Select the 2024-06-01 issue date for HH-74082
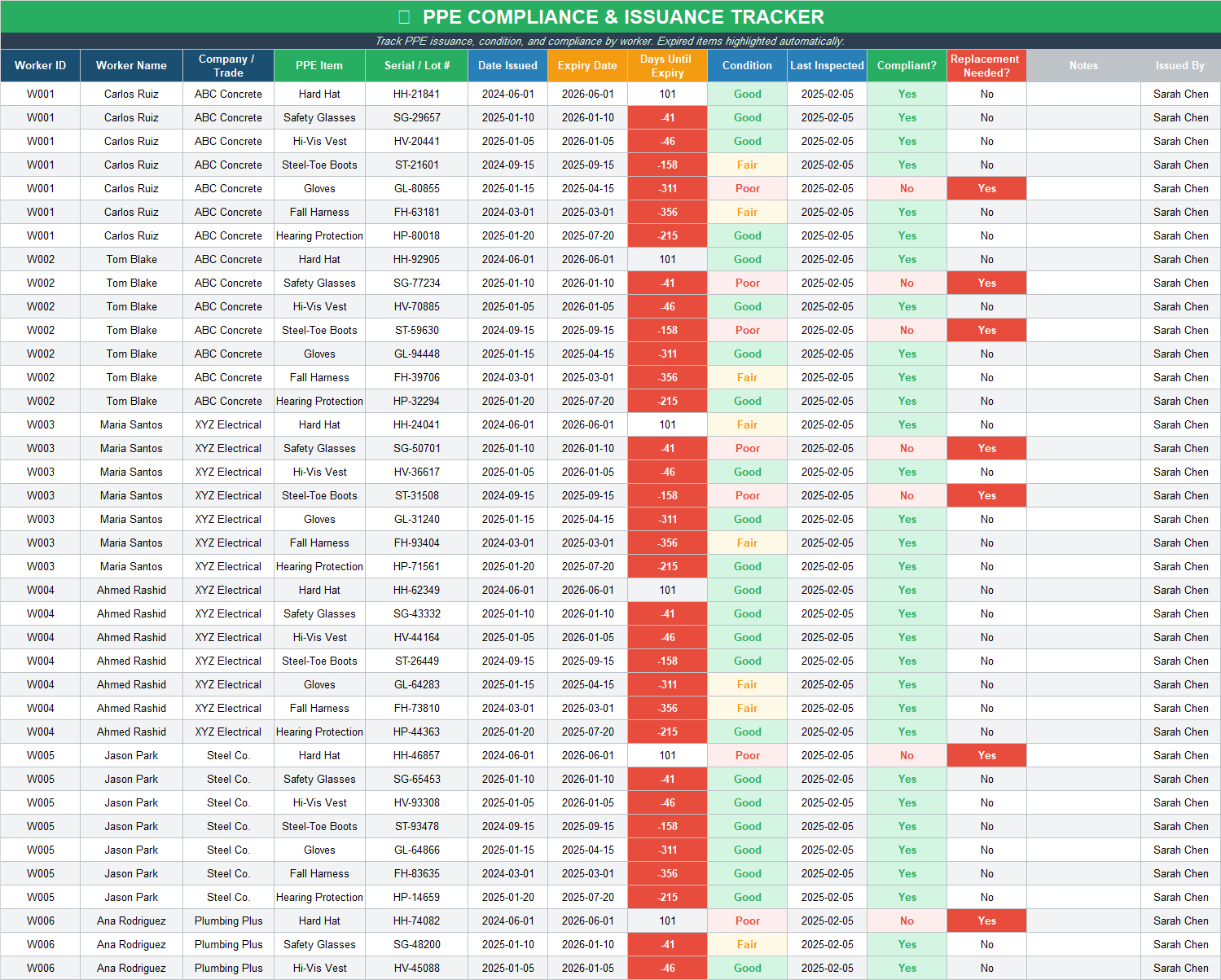This screenshot has height=980, width=1221. pos(507,921)
